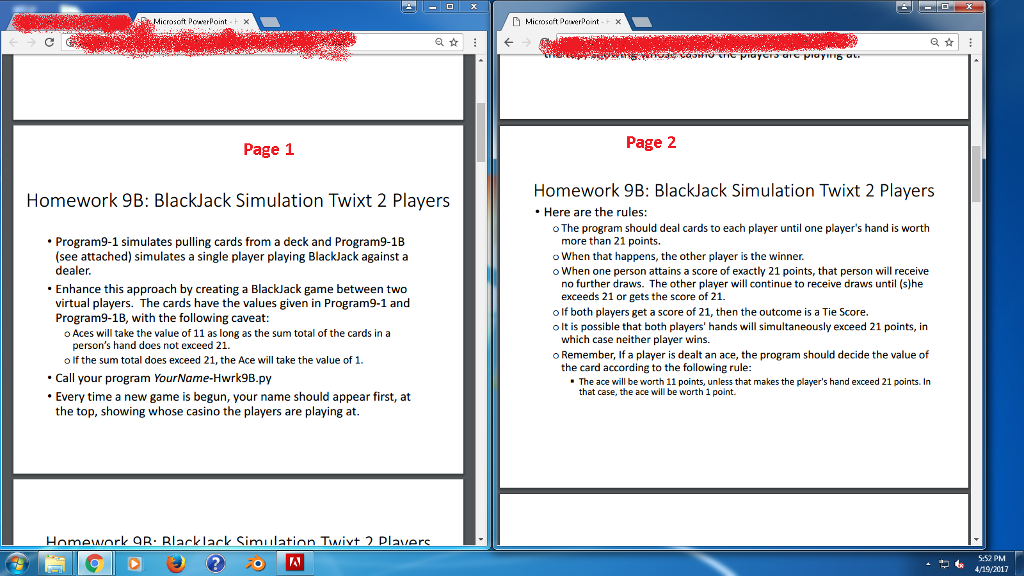The height and width of the screenshot is (576, 1024).
Task: Click the Reload button in the left browser
Action: 48,43
